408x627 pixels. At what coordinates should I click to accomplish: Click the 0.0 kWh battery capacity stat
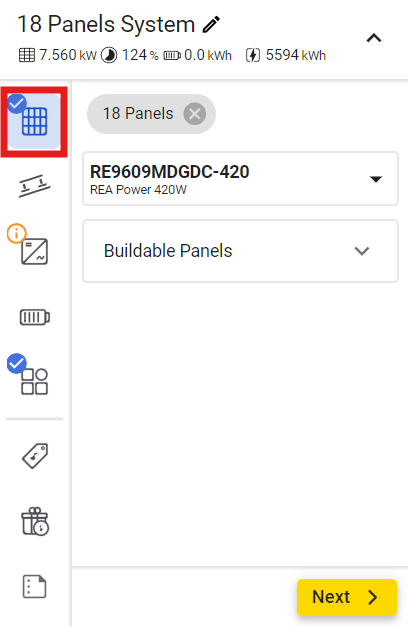198,55
